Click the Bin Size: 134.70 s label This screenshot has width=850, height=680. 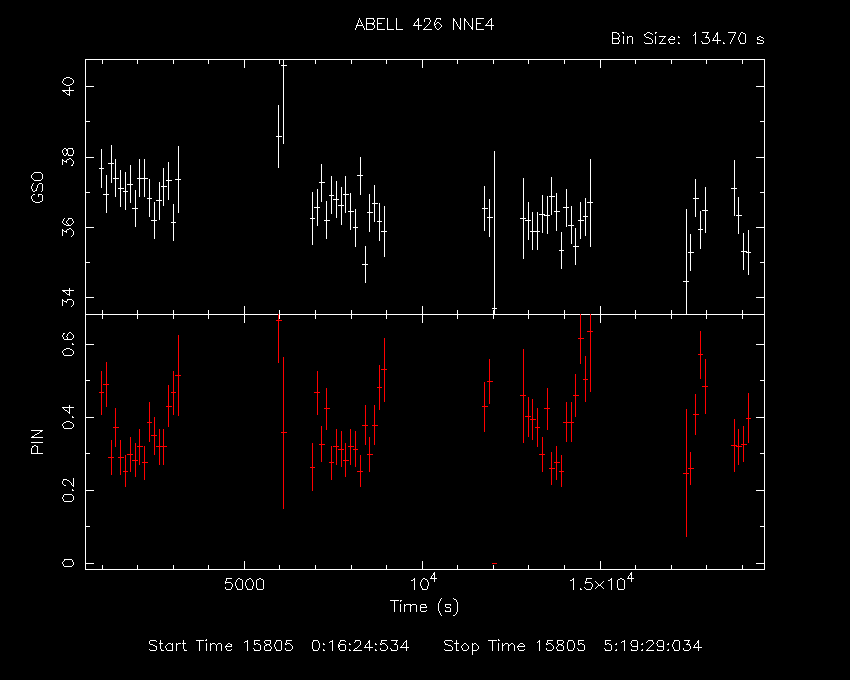click(x=687, y=39)
